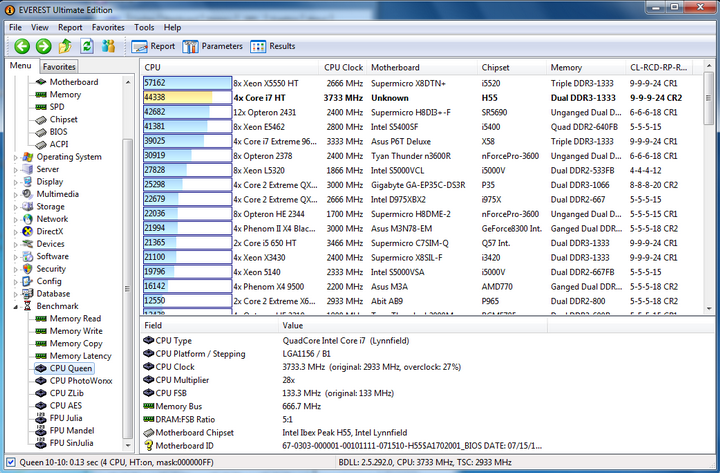Click the Multimedia tree icon

pyautogui.click(x=28, y=194)
